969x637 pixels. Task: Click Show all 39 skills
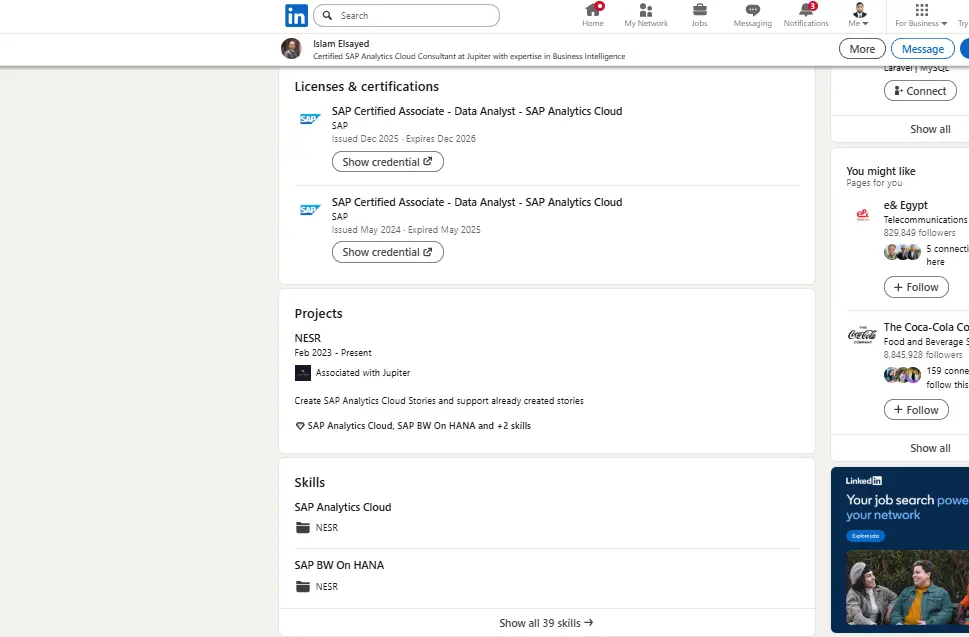pyautogui.click(x=546, y=623)
